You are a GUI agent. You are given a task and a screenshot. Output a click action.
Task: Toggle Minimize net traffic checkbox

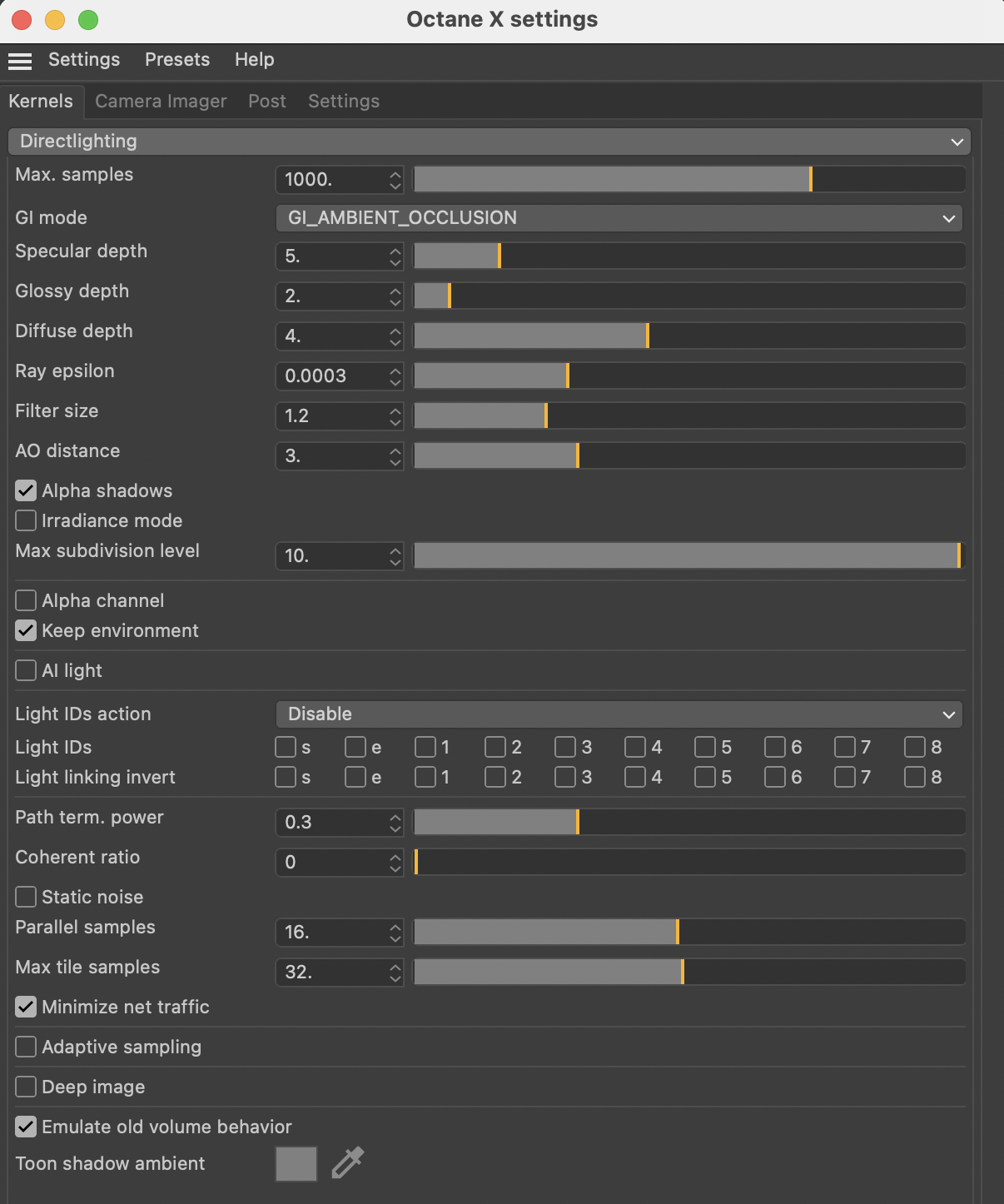point(26,1007)
